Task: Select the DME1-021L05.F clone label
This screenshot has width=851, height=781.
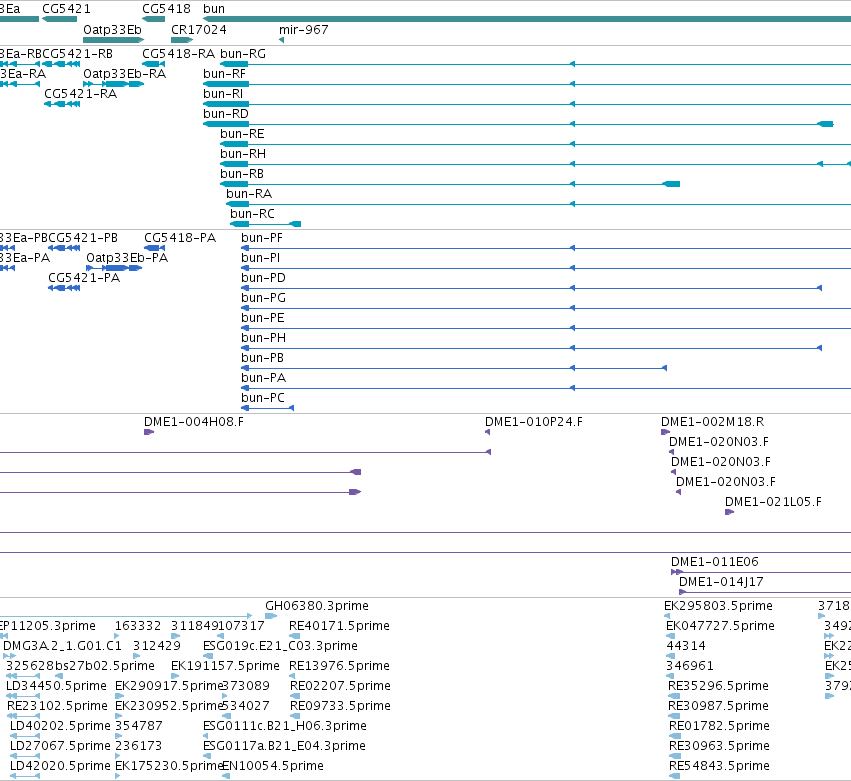Action: (x=773, y=501)
